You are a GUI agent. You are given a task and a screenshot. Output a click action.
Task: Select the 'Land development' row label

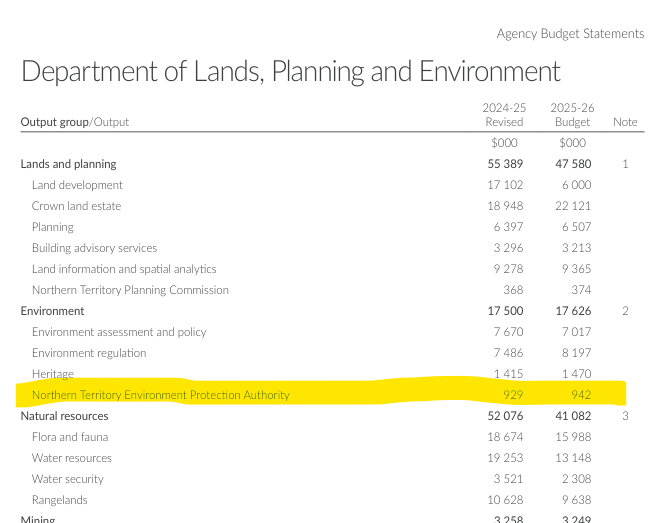[77, 185]
